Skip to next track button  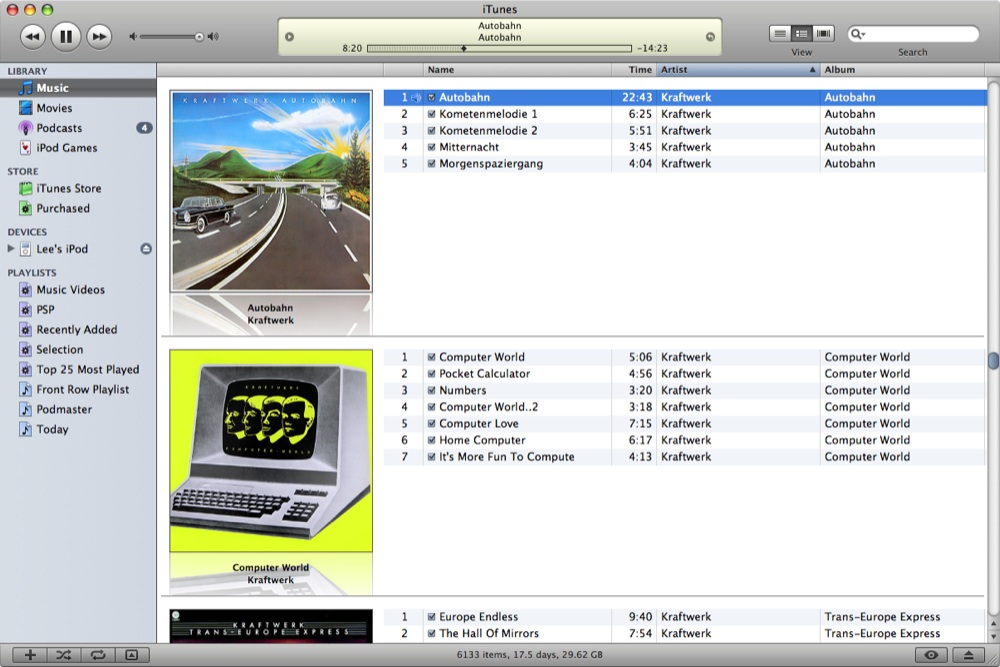[99, 36]
